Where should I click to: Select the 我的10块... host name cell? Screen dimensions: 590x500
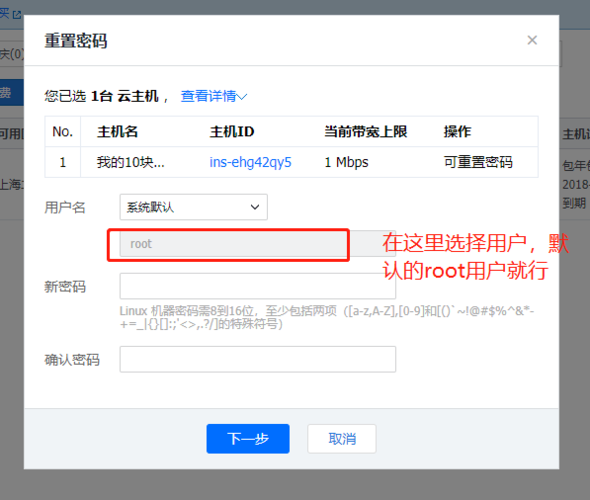130,162
